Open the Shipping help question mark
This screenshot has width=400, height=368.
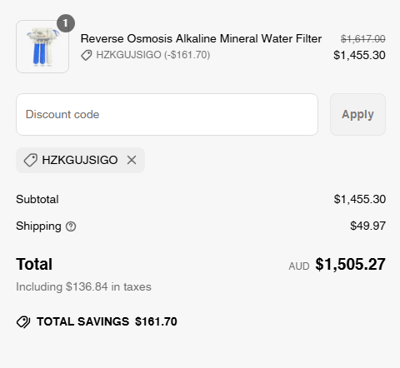(x=71, y=227)
